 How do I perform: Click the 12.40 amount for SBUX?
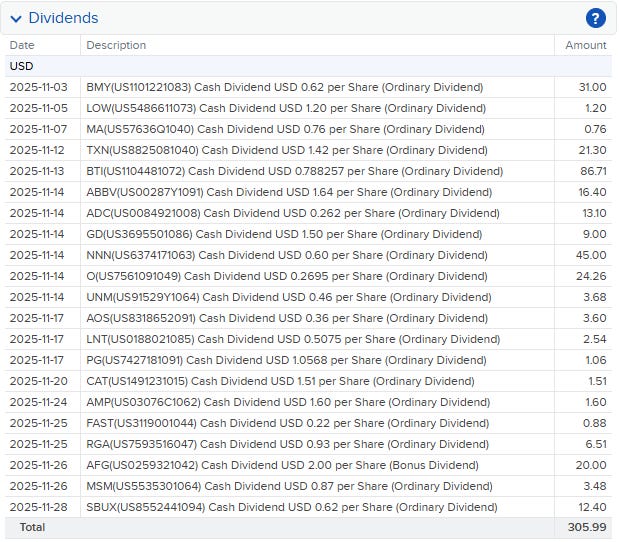(x=593, y=506)
